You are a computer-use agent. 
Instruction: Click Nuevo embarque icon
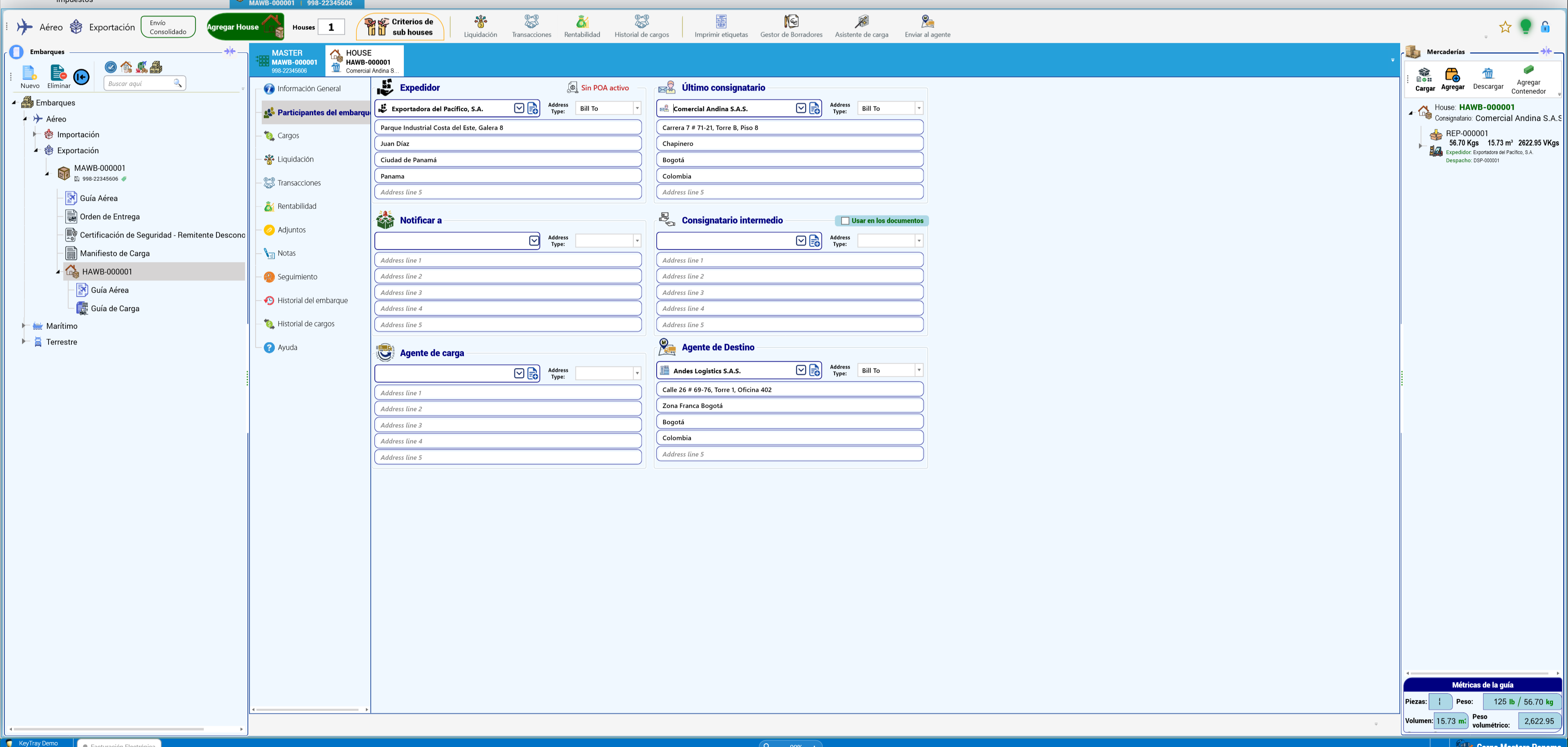(30, 77)
